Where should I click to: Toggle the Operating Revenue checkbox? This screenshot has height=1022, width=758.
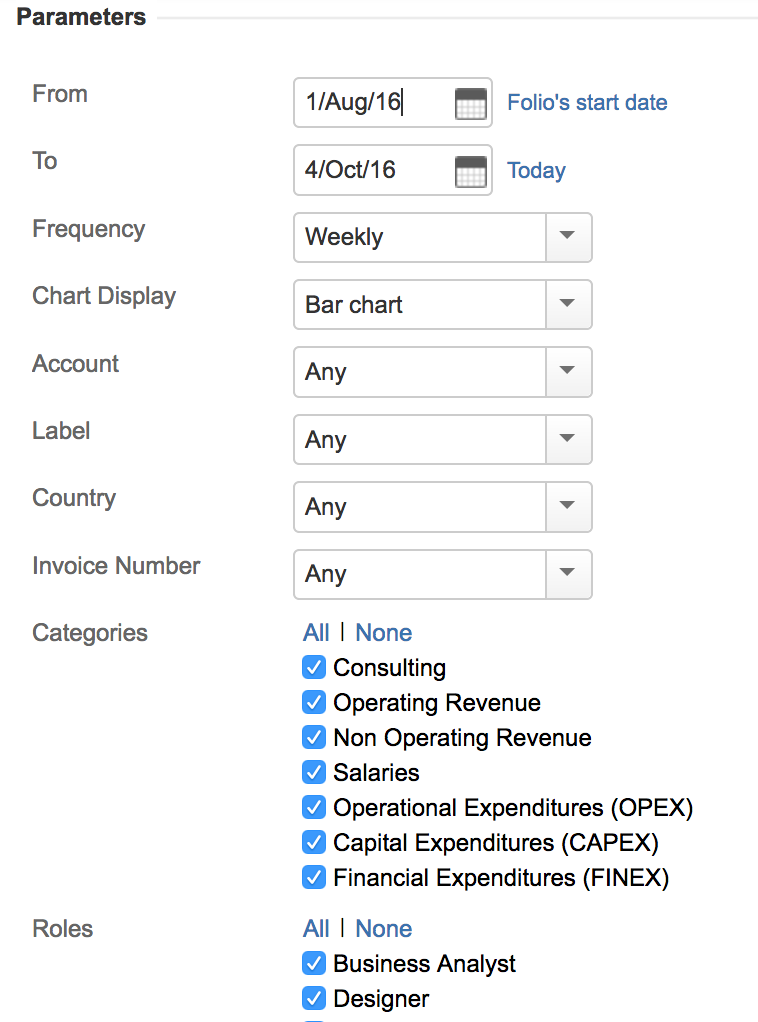point(314,703)
